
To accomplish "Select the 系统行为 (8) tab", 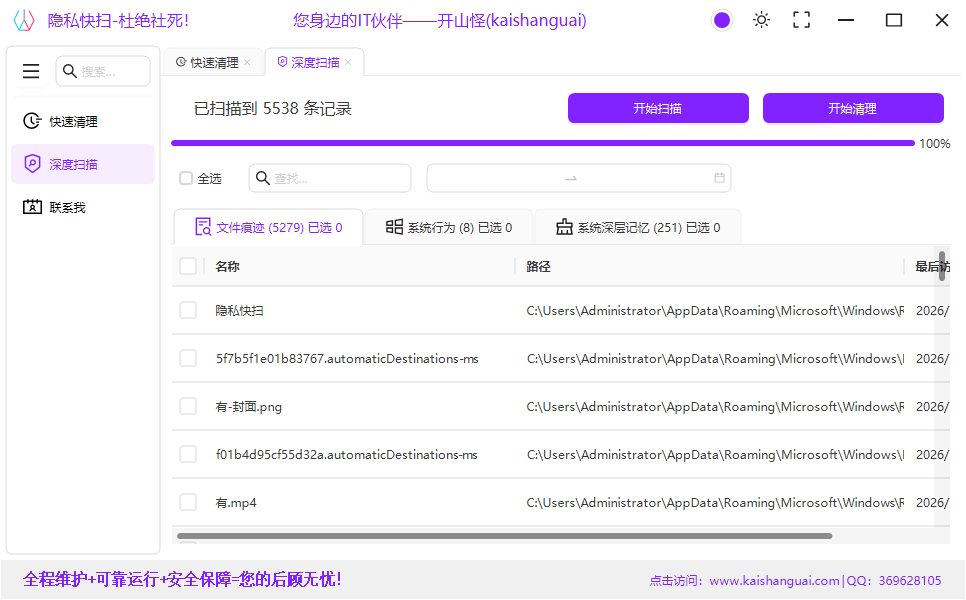I will click(448, 227).
